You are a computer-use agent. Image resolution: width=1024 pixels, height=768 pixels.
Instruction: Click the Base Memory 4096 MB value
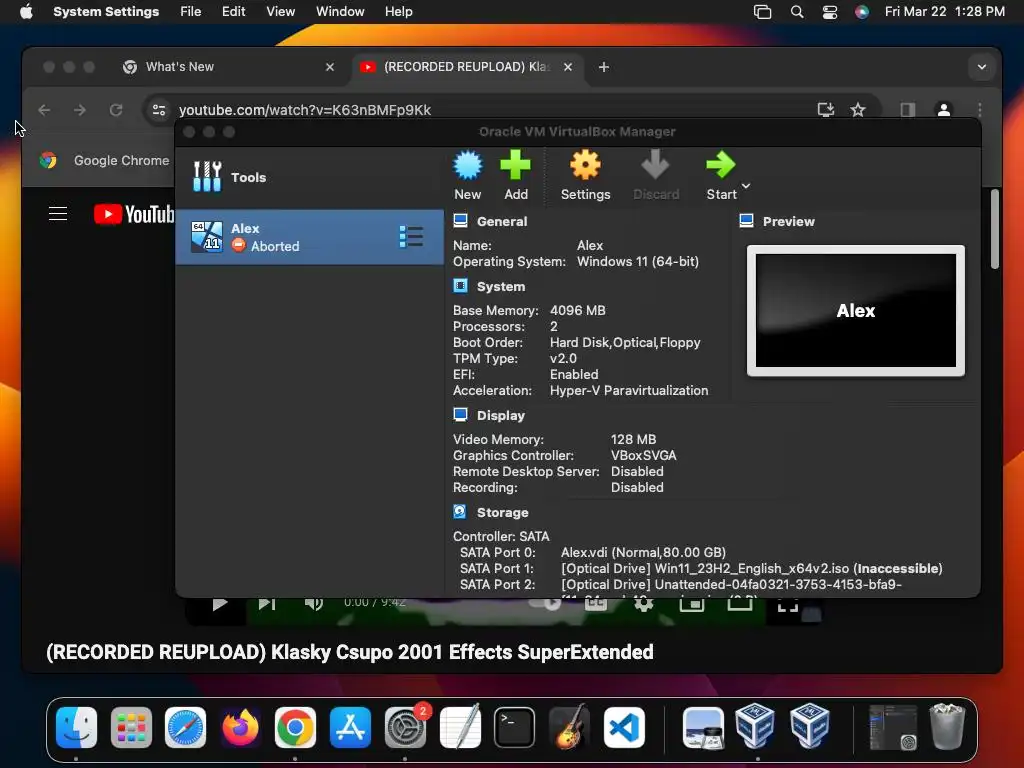(577, 310)
